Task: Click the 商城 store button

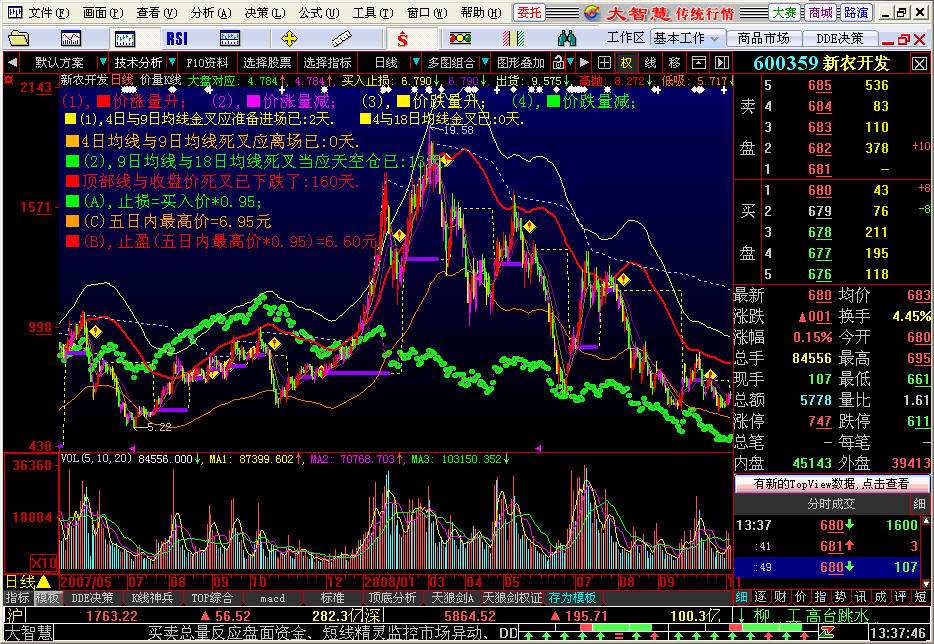Action: [x=820, y=13]
